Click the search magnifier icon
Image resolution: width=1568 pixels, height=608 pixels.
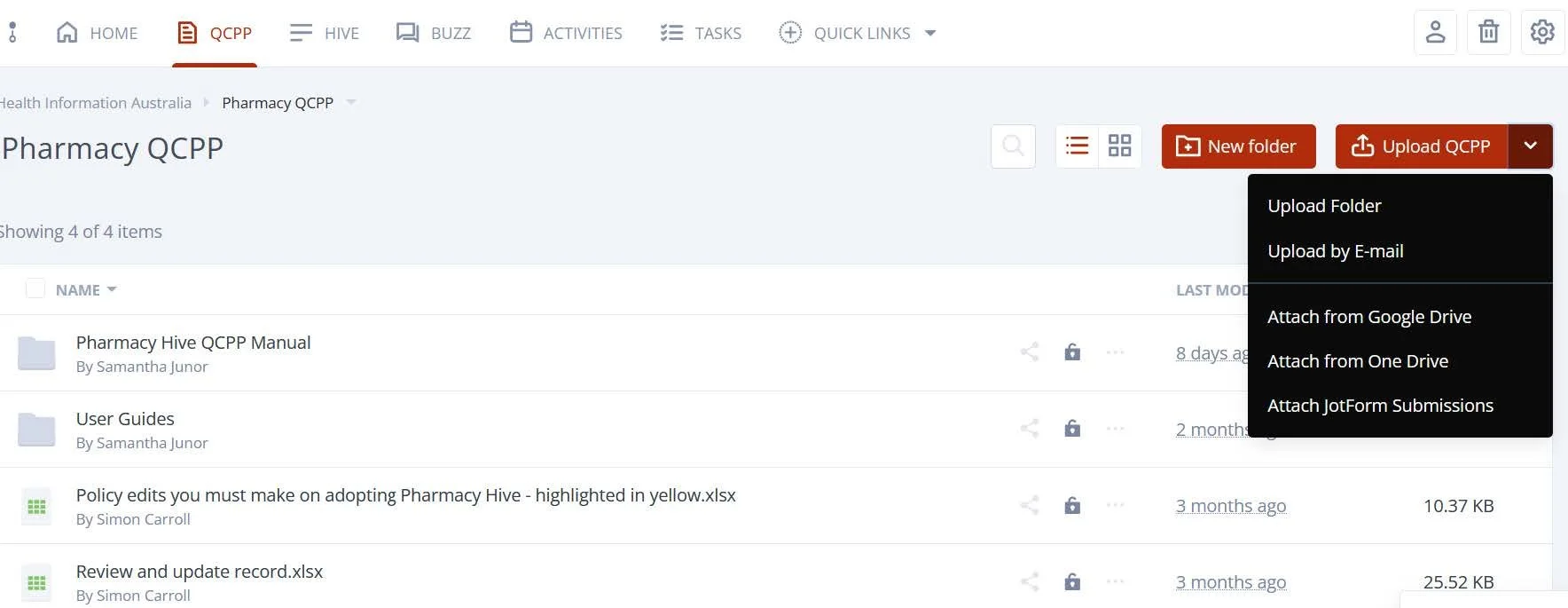click(x=1013, y=146)
